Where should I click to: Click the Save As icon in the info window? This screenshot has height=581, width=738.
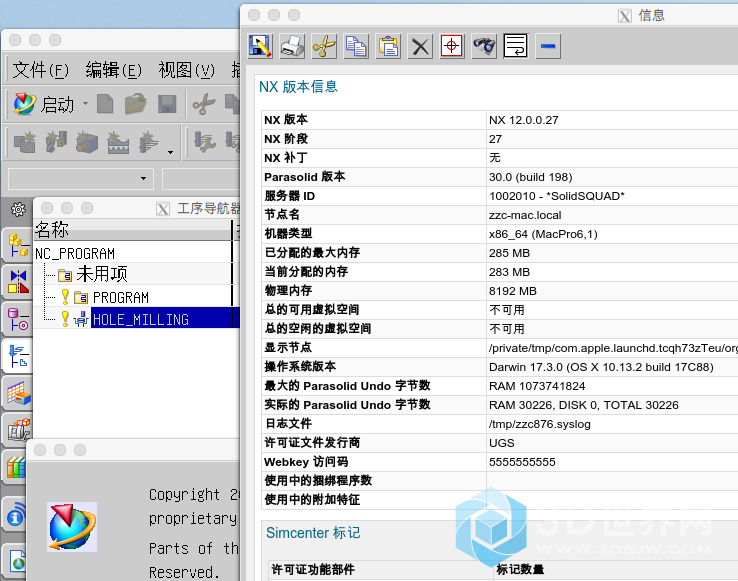260,46
